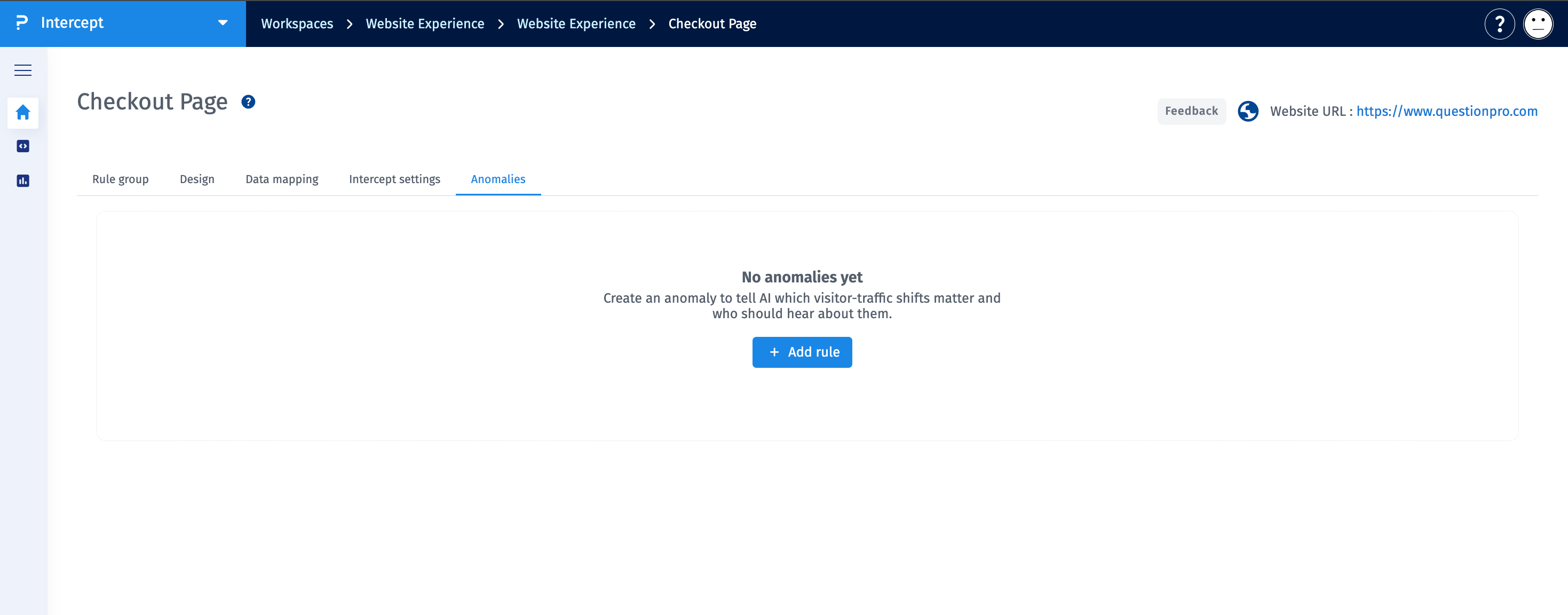Open the code snippet icon in sidebar

[22, 146]
